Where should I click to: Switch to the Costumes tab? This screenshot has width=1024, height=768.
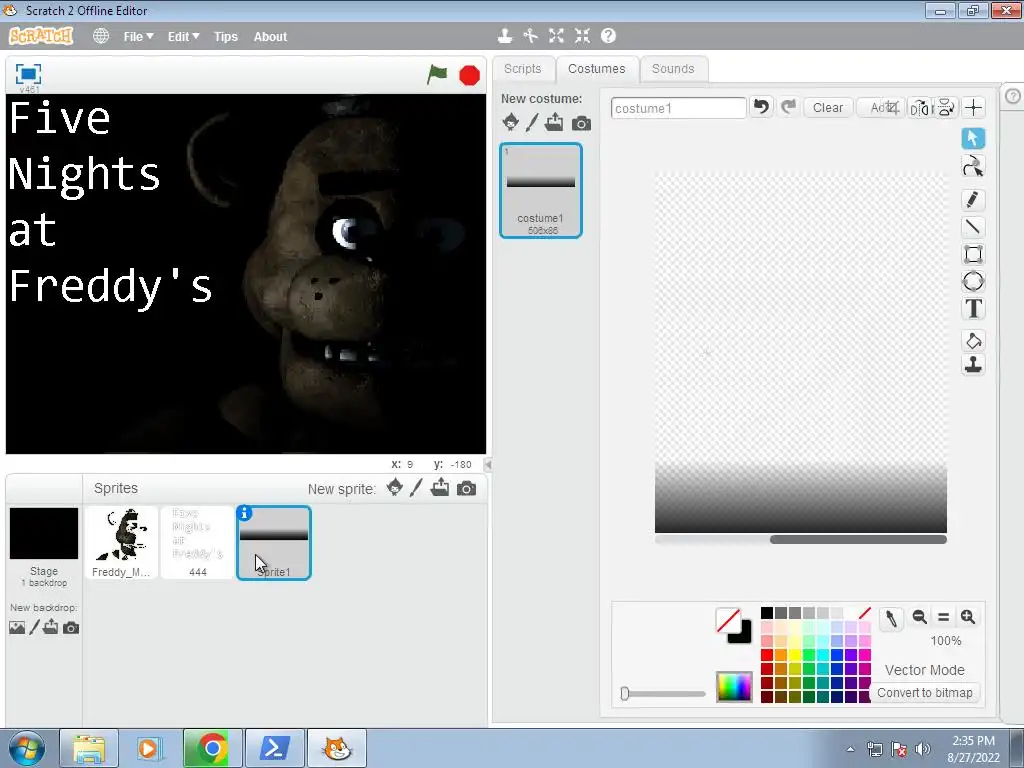(596, 69)
